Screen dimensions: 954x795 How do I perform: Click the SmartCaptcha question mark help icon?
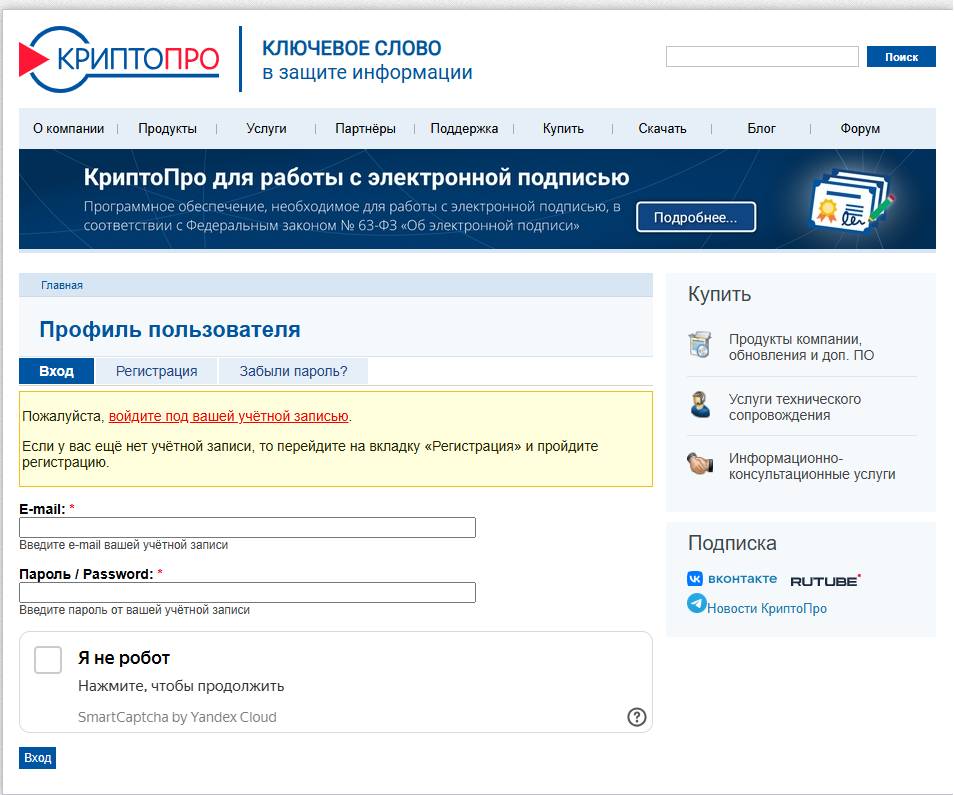coord(636,716)
